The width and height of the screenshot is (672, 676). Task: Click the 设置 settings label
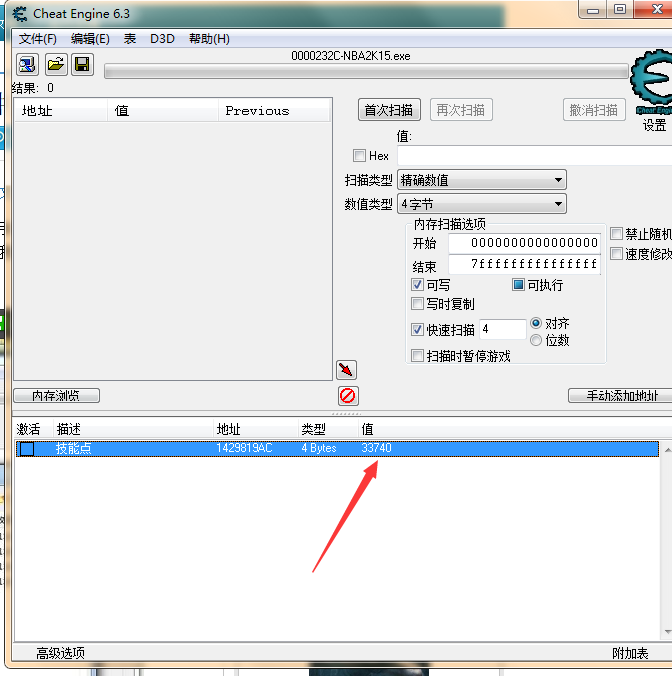pyautogui.click(x=654, y=125)
